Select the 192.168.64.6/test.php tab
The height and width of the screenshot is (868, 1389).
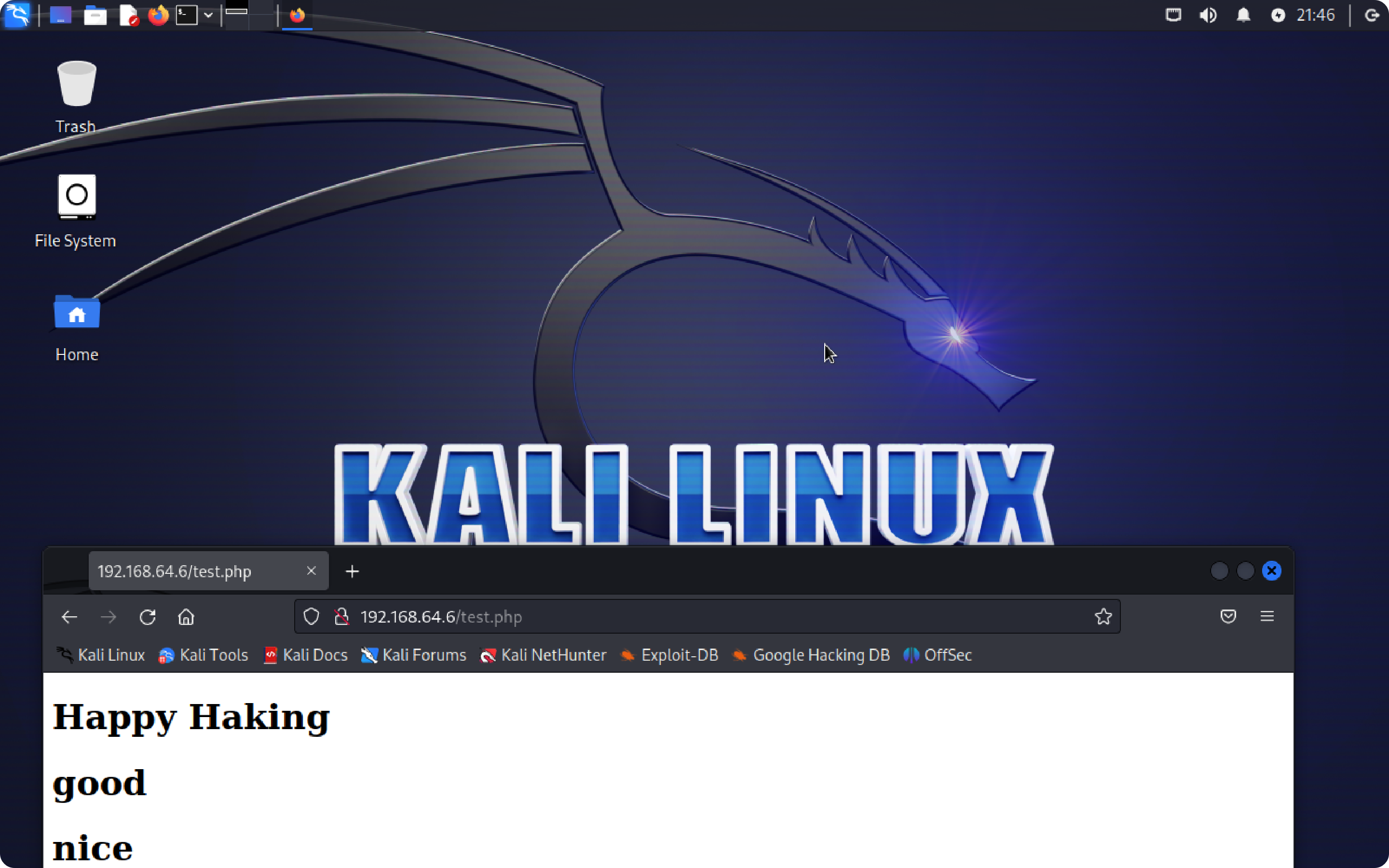coord(208,570)
